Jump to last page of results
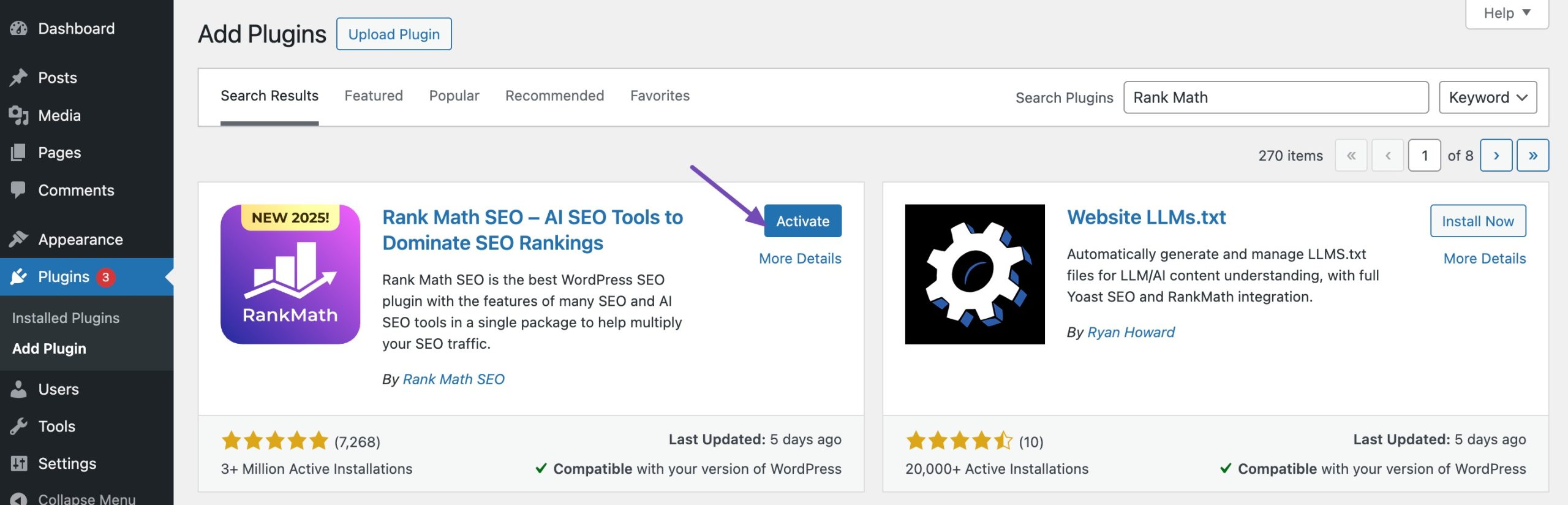This screenshot has width=1568, height=505. [1532, 155]
